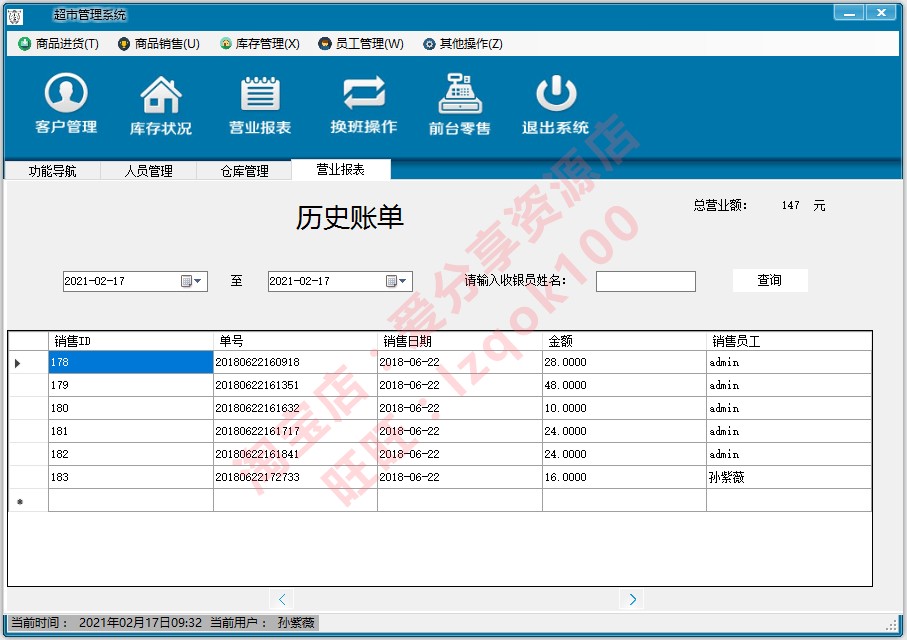Viewport: 907px width, 640px height.
Task: Sort by the 金额 column header
Action: coord(624,341)
